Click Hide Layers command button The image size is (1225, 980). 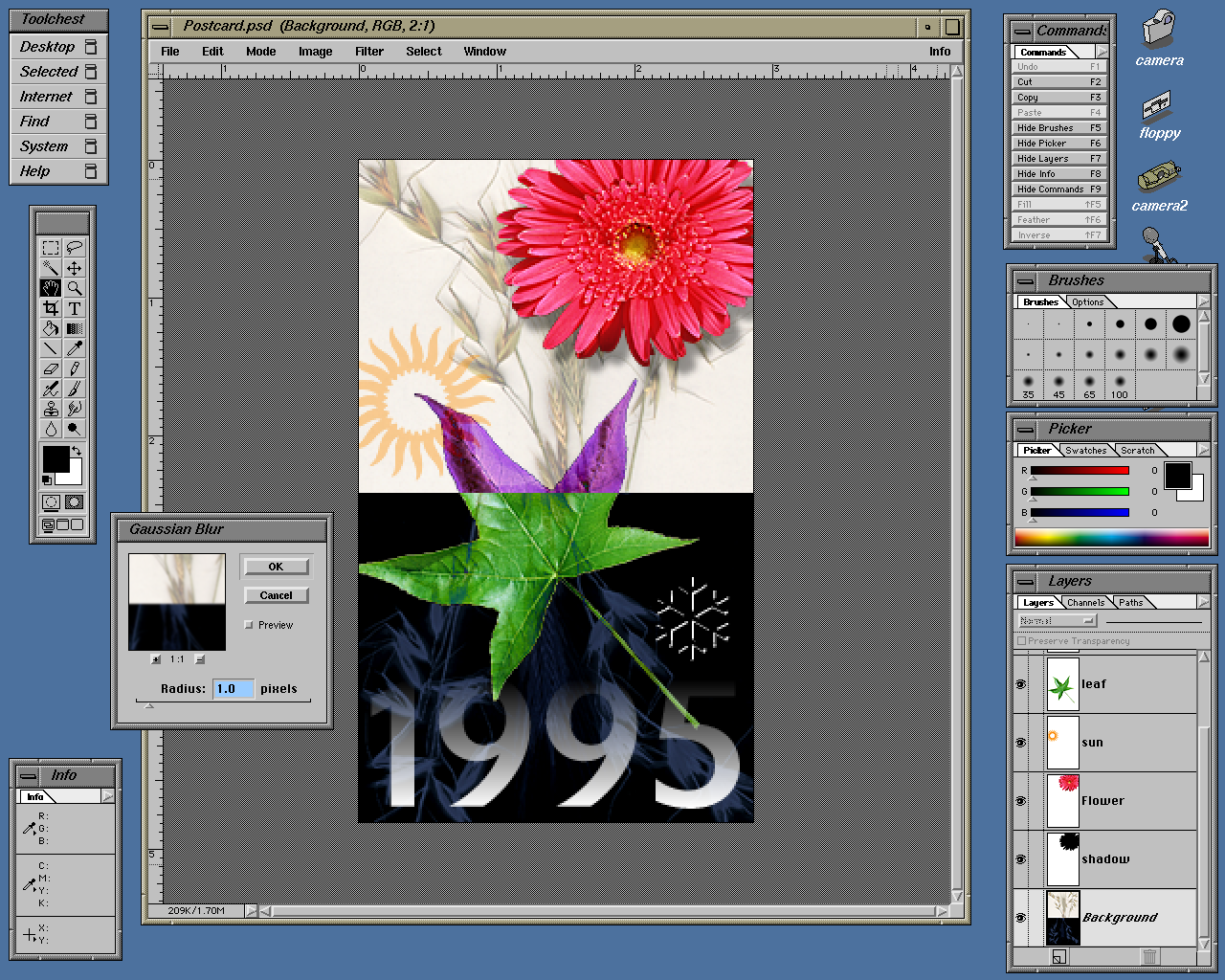1059,158
